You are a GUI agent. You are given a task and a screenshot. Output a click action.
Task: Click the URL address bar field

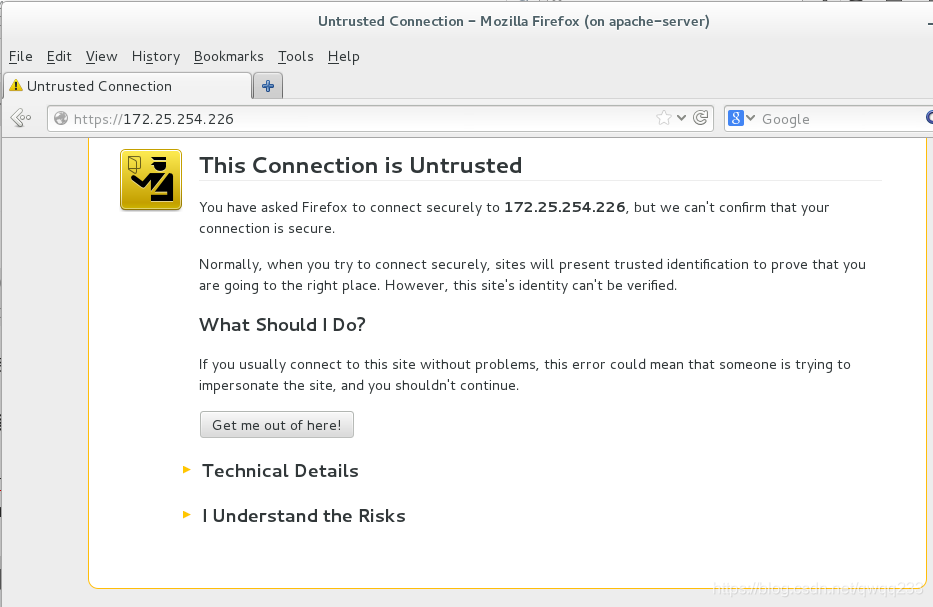[x=380, y=118]
